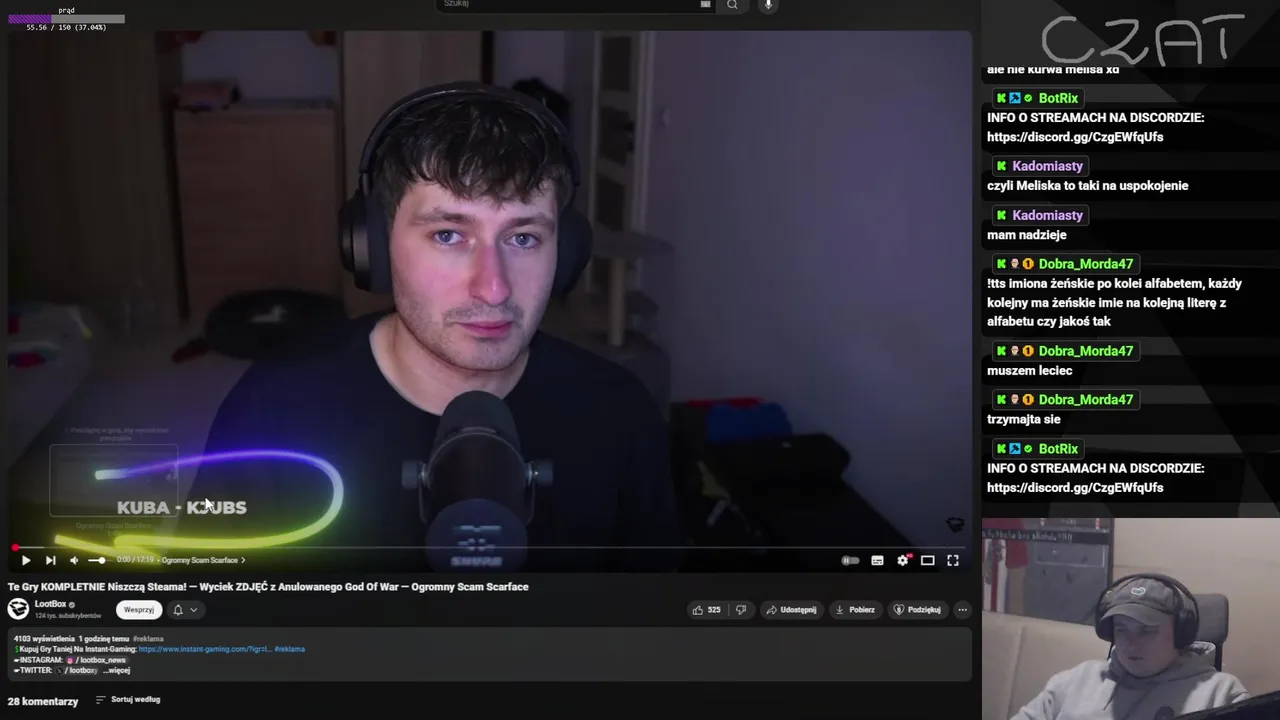
Task: Click Dobra_Morda47 above 'trzymajta sie'
Action: tap(1085, 400)
